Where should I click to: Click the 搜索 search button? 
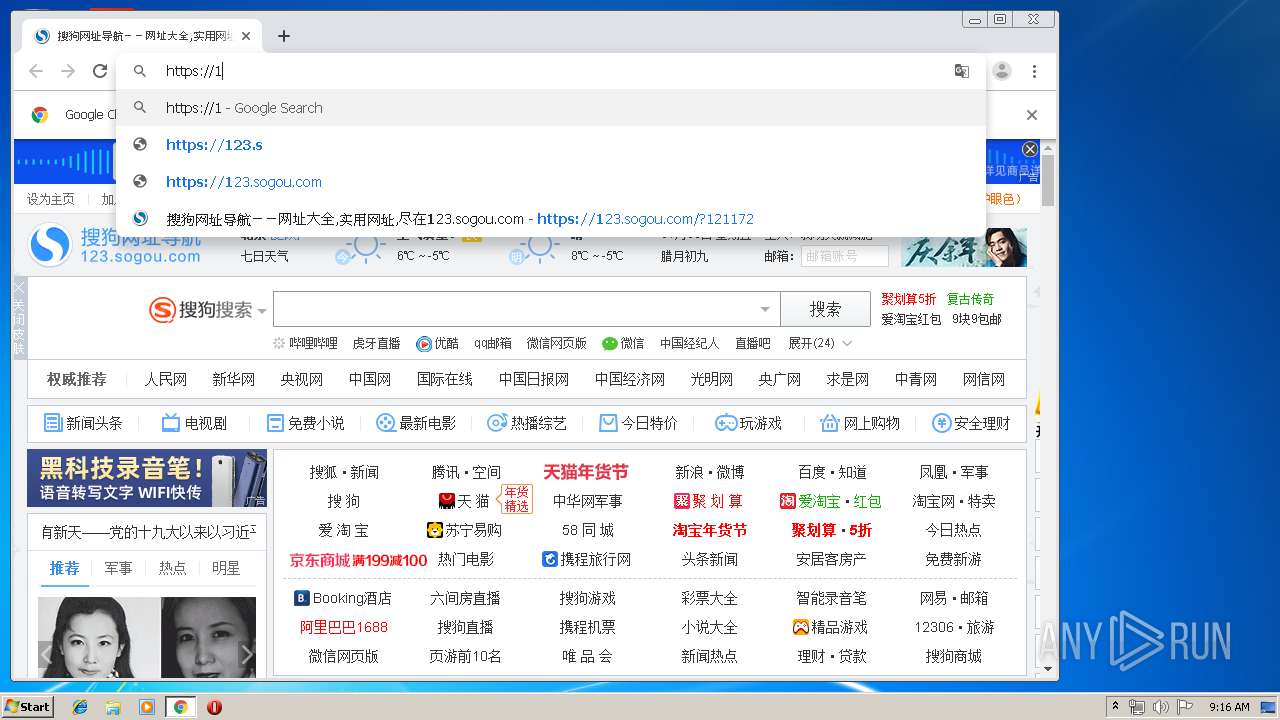tap(826, 309)
